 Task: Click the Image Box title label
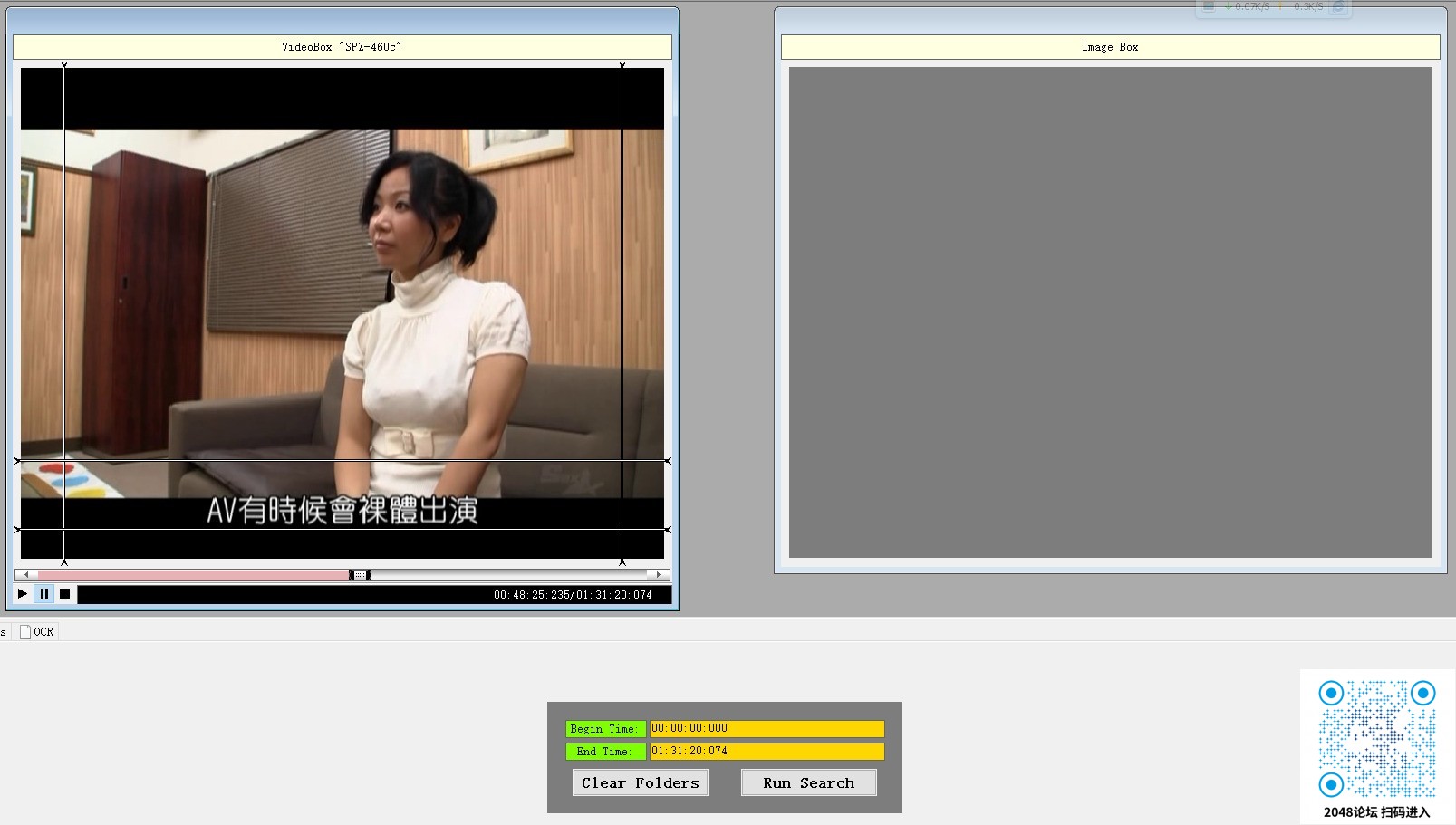(x=1110, y=47)
